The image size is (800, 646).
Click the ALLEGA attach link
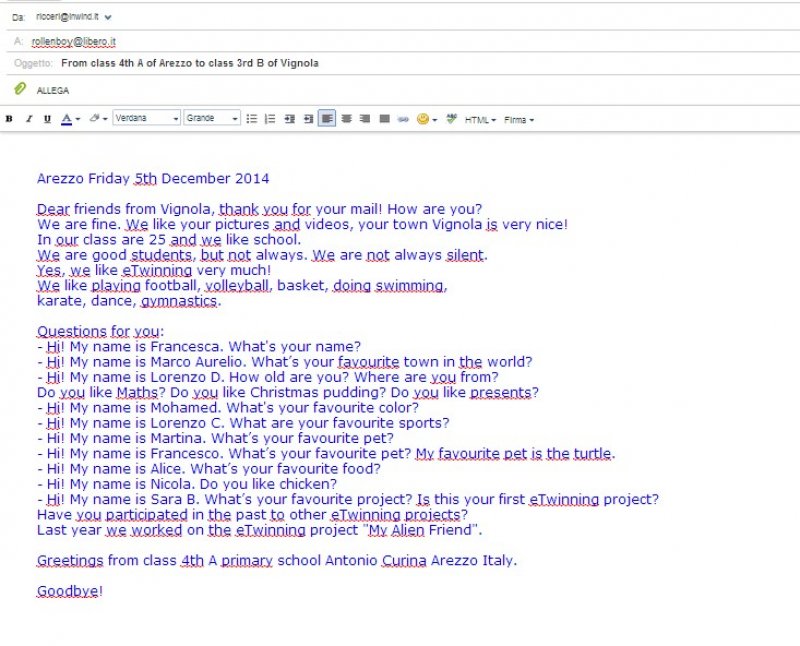click(53, 91)
